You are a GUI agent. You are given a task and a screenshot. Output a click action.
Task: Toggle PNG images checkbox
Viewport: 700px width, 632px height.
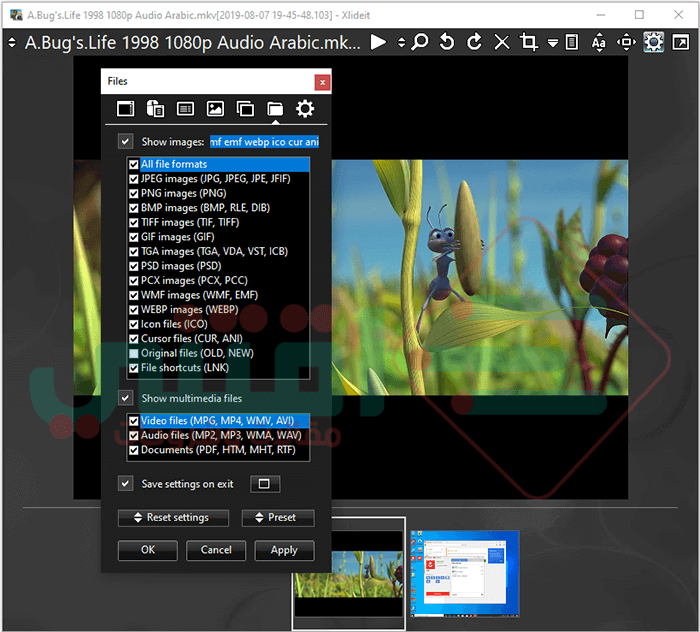[133, 194]
